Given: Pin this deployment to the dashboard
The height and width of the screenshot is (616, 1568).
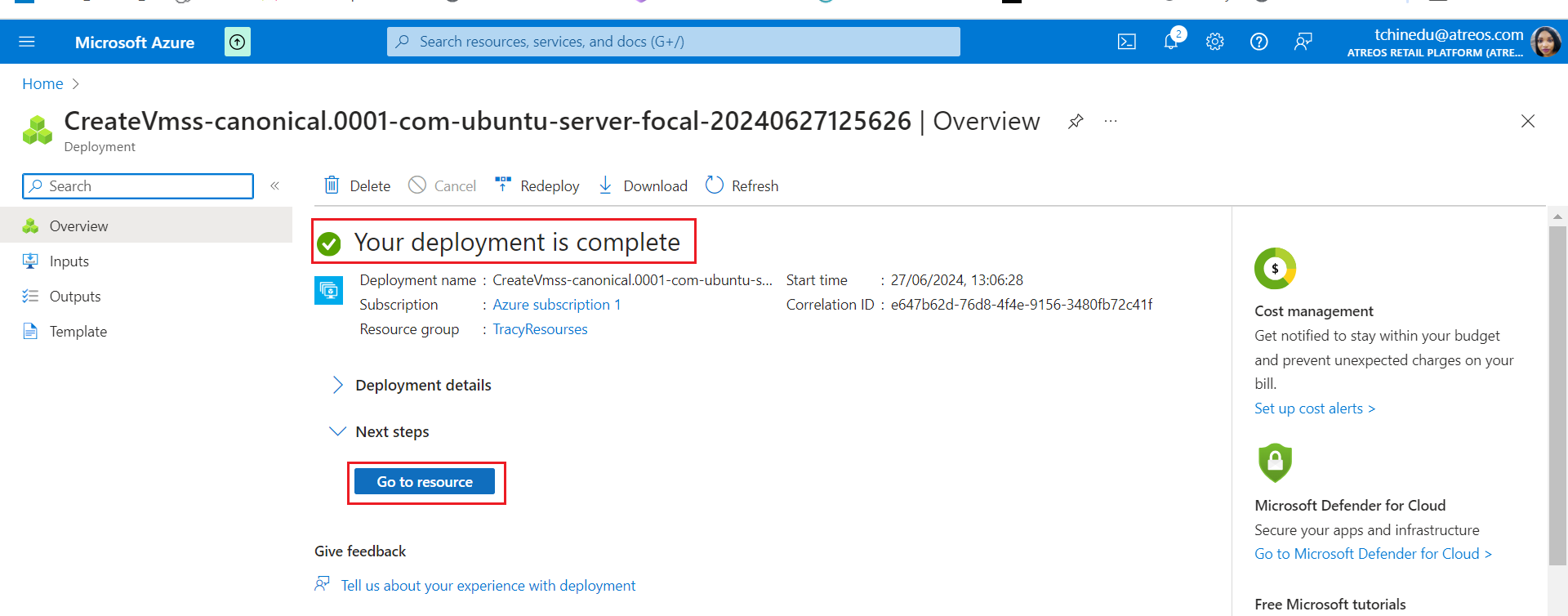Looking at the screenshot, I should click(x=1076, y=122).
